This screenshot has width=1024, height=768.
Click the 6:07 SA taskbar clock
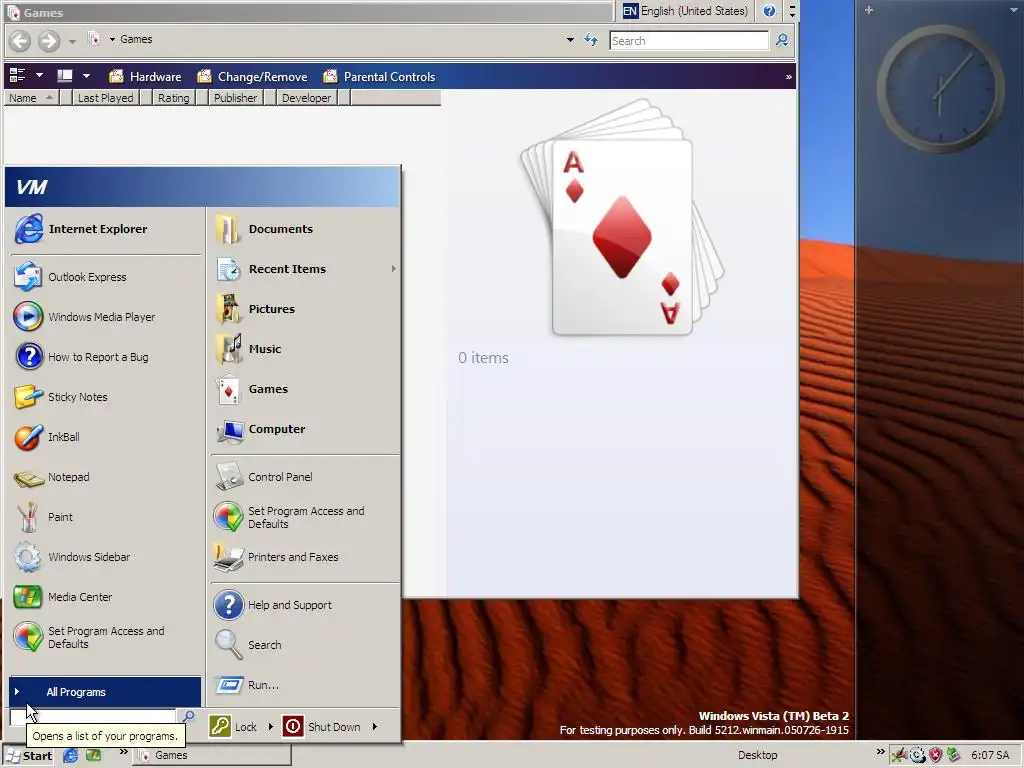(990, 755)
